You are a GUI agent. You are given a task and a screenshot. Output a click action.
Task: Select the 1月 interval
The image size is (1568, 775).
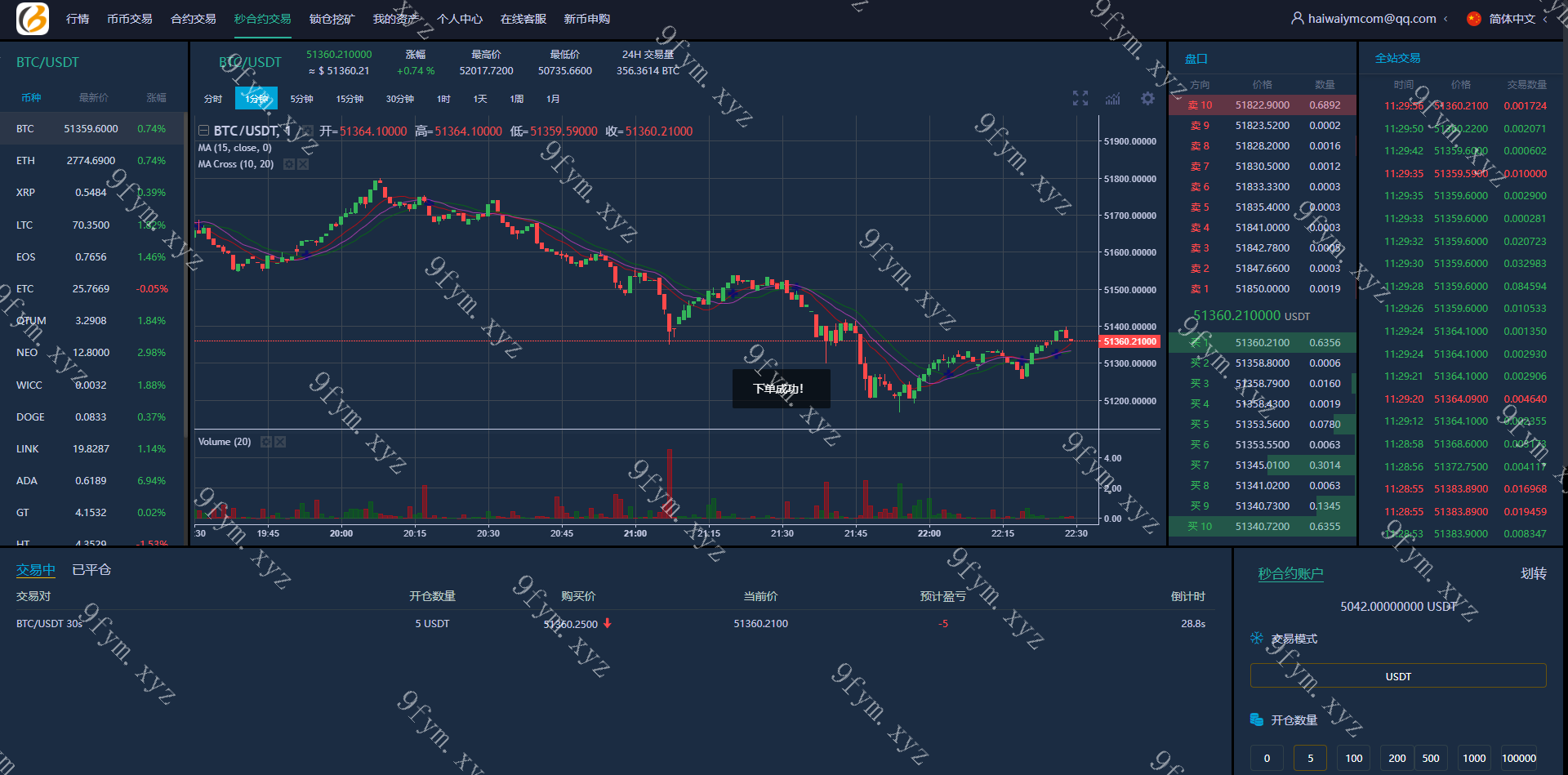[x=554, y=99]
